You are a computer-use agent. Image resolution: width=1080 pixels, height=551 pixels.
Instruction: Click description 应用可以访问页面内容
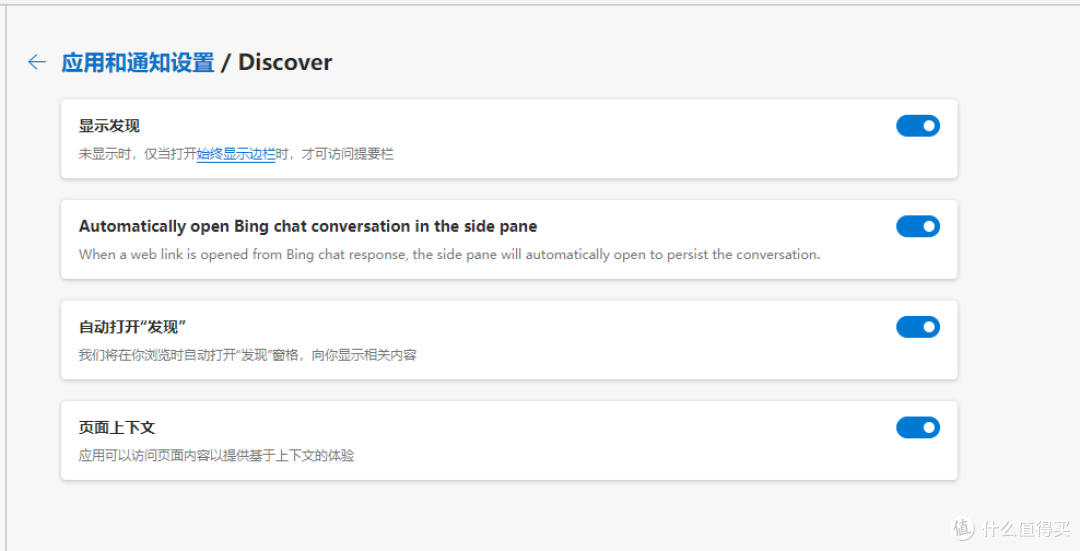pos(216,456)
